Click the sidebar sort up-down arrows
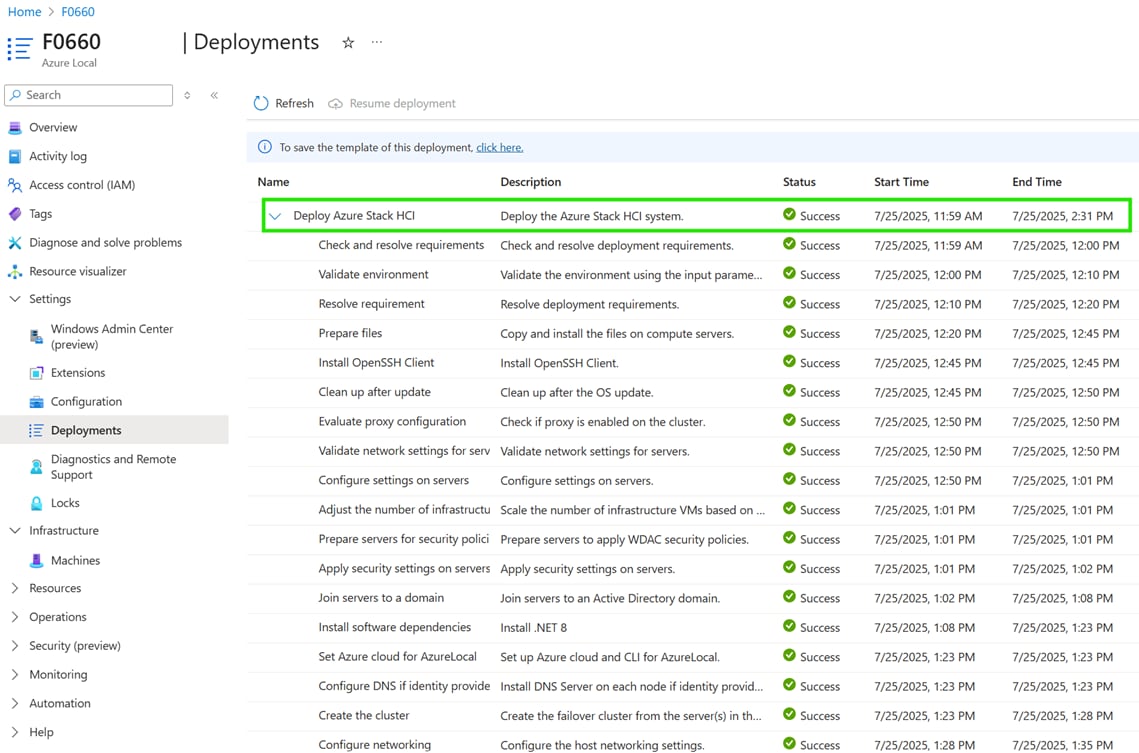The image size is (1139, 753). (x=187, y=95)
